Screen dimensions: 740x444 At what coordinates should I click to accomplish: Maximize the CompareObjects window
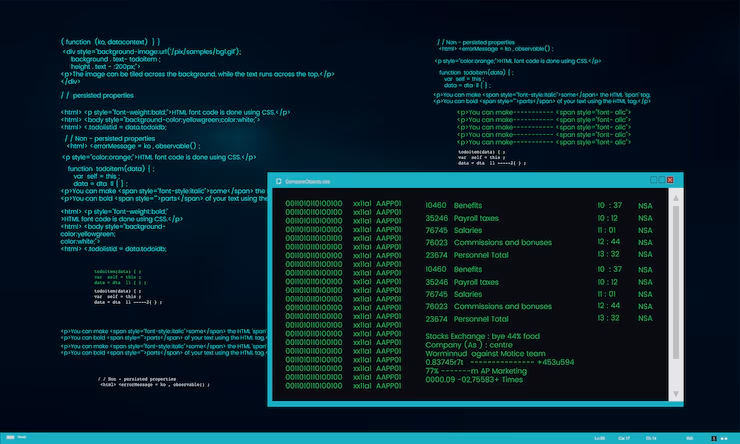click(662, 180)
